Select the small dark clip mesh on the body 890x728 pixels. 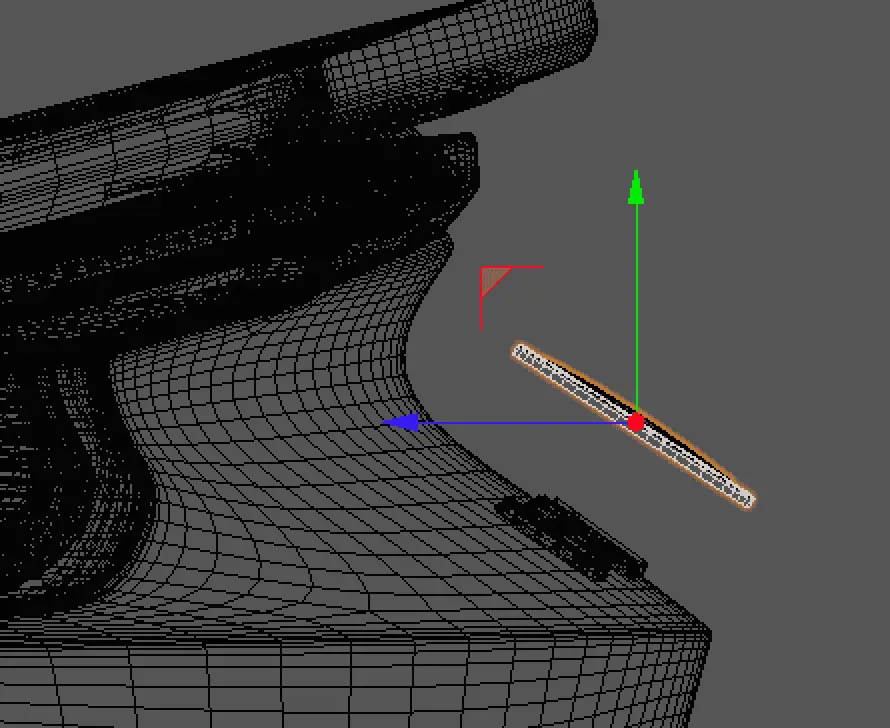[572, 537]
